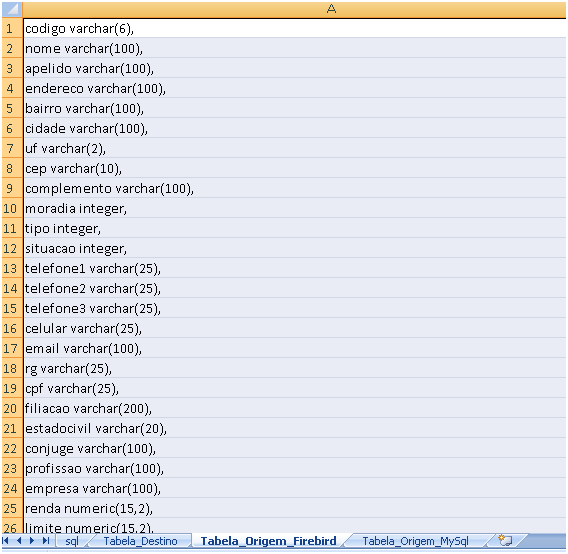Switch to Tabela_Origem_MySql sheet tab

[x=415, y=541]
